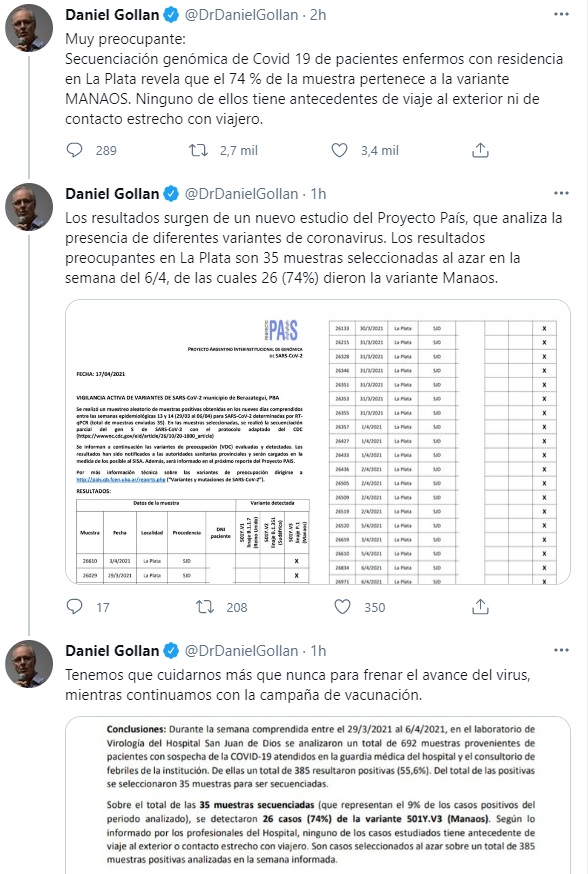This screenshot has height=874, width=588.
Task: View the Proyecto PAIS report image on the left
Action: click(x=192, y=442)
